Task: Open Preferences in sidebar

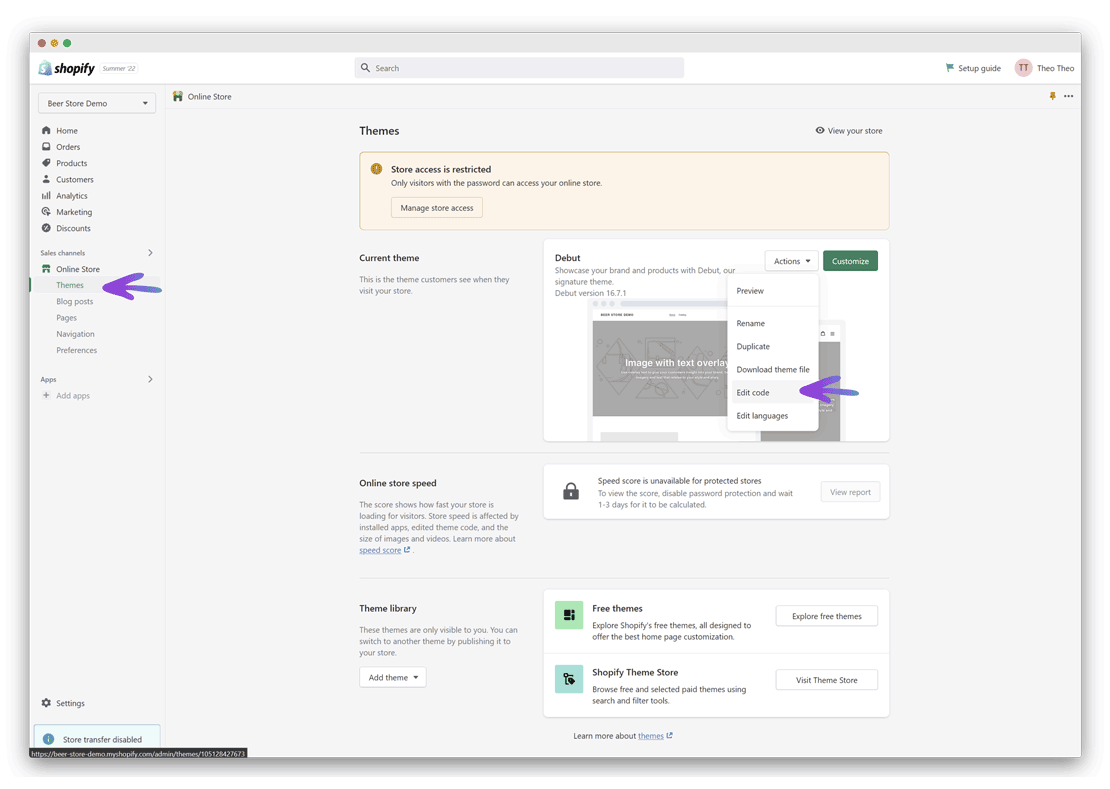Action: point(76,350)
